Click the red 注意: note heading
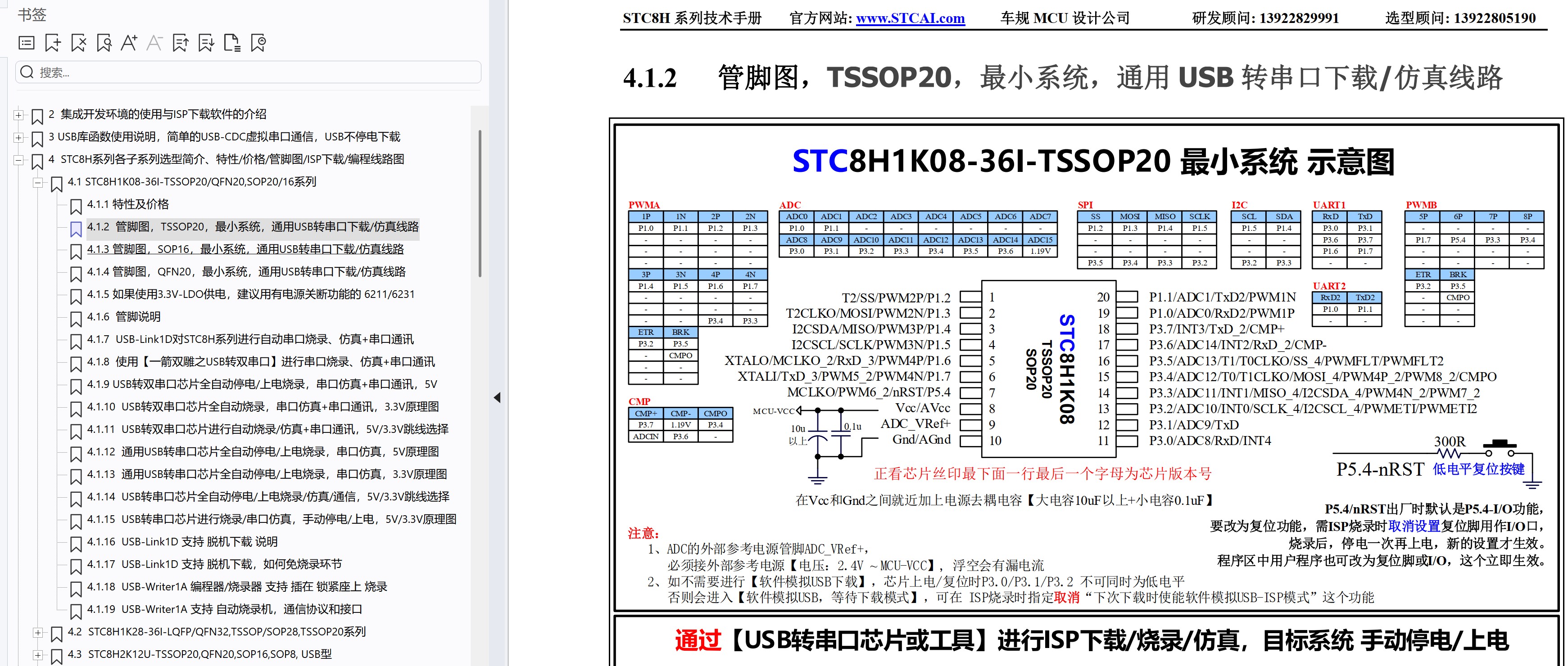The image size is (1568, 666). pos(644,533)
